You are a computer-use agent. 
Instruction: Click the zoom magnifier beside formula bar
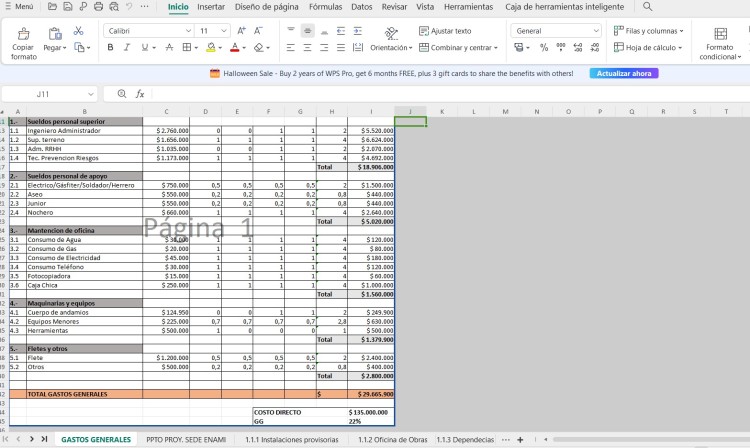(x=122, y=94)
